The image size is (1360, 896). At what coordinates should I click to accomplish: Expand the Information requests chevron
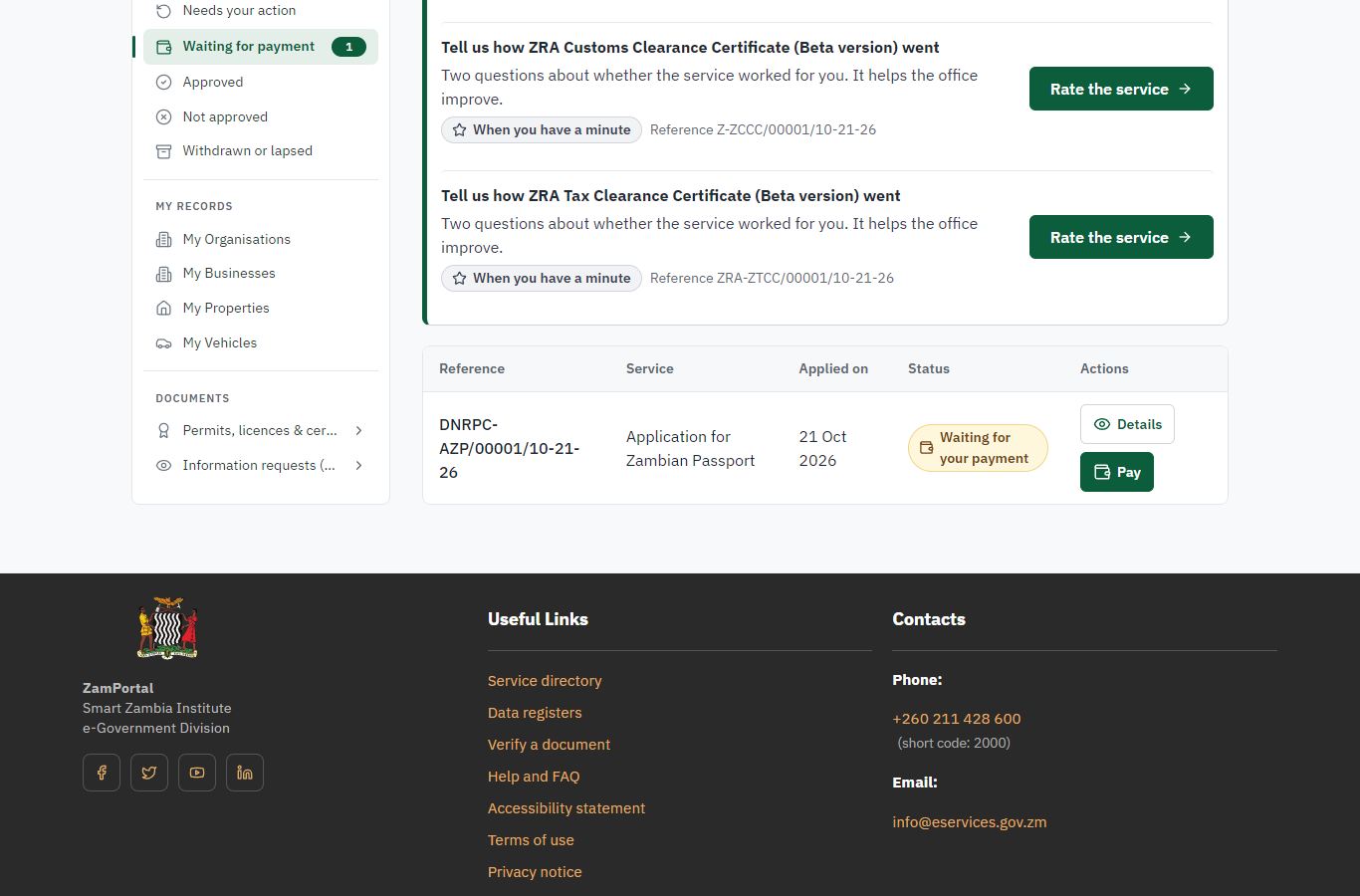point(359,466)
